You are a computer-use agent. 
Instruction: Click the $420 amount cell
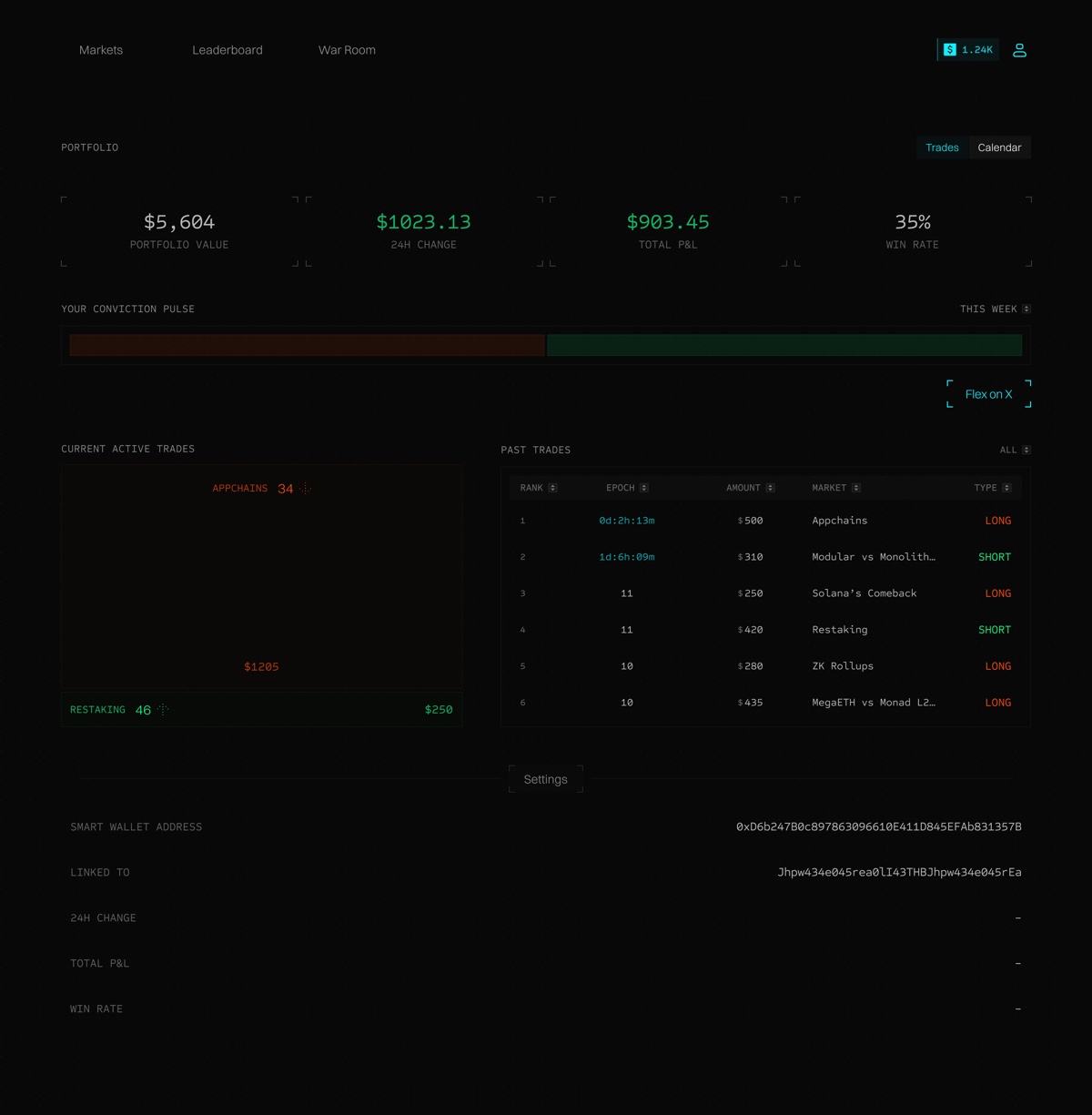[x=751, y=630]
